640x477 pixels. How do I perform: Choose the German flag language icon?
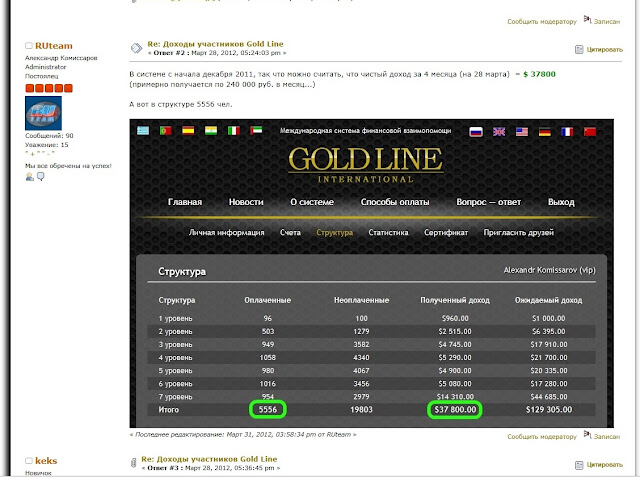tap(544, 131)
